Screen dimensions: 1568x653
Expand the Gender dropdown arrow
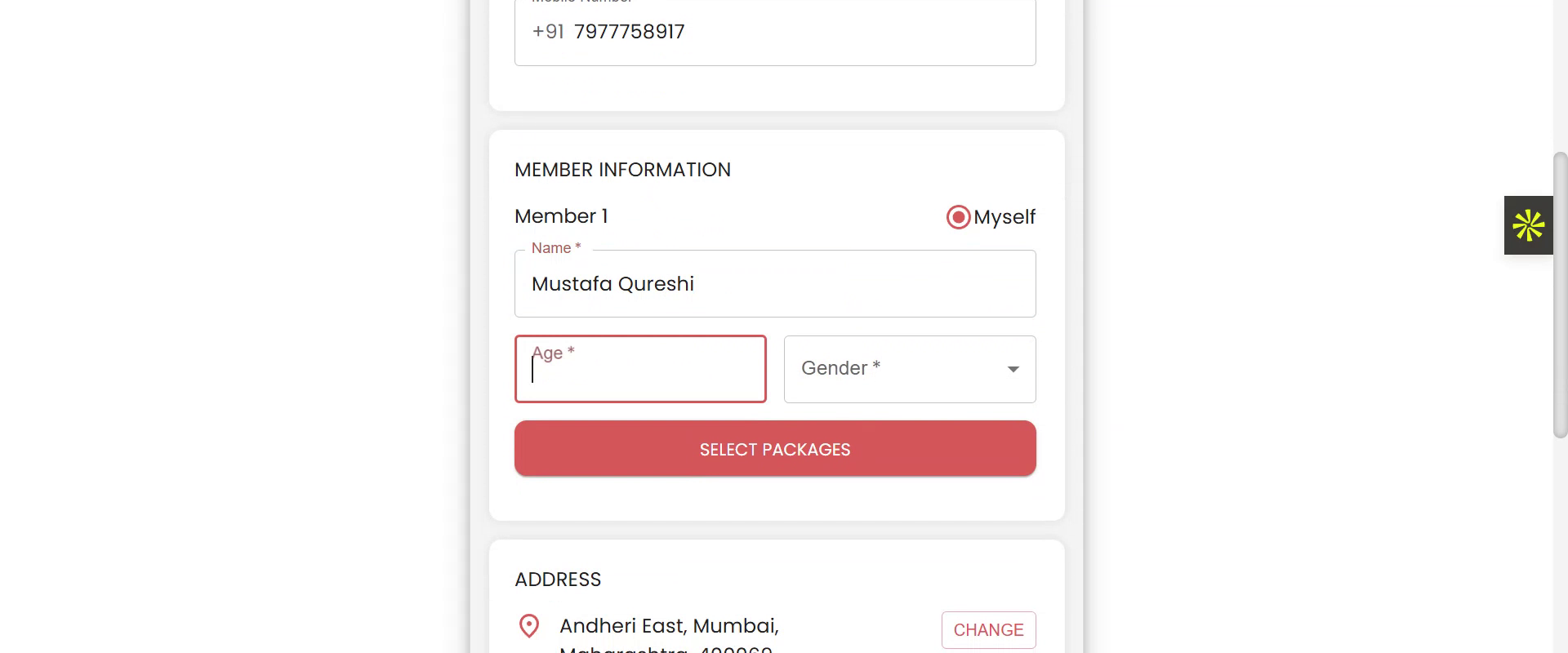(x=1013, y=370)
